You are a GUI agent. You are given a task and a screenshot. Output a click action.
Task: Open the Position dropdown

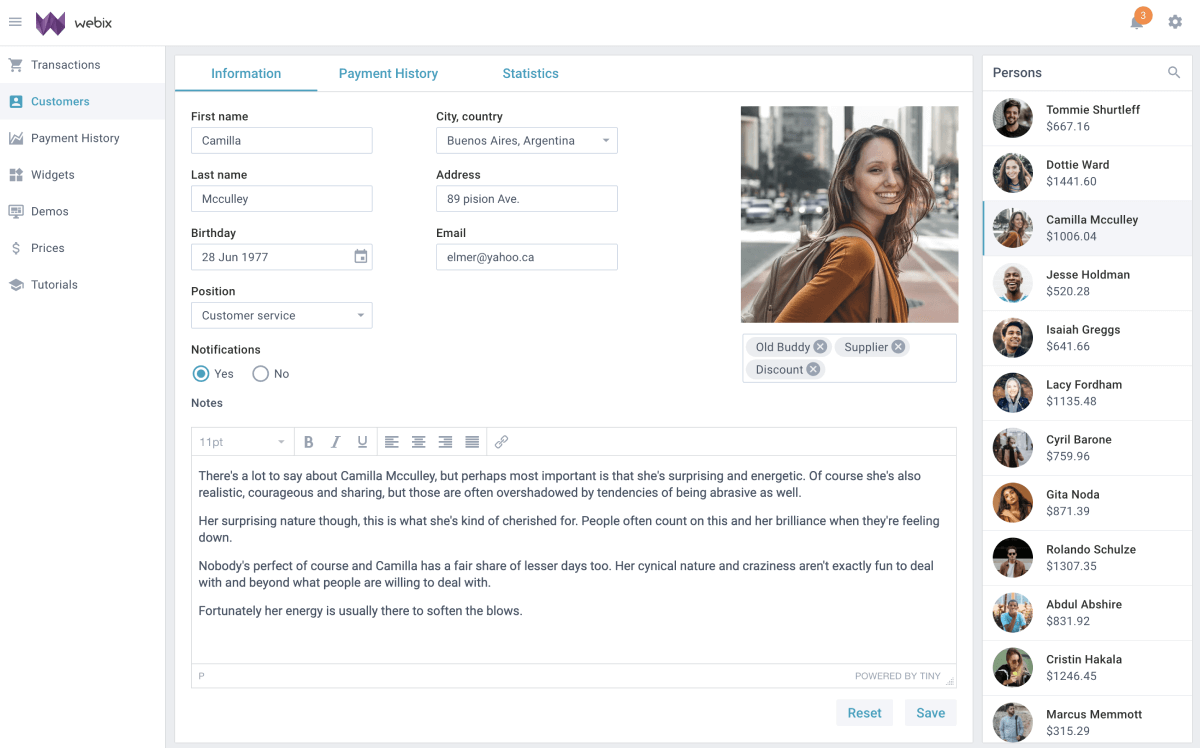point(360,316)
